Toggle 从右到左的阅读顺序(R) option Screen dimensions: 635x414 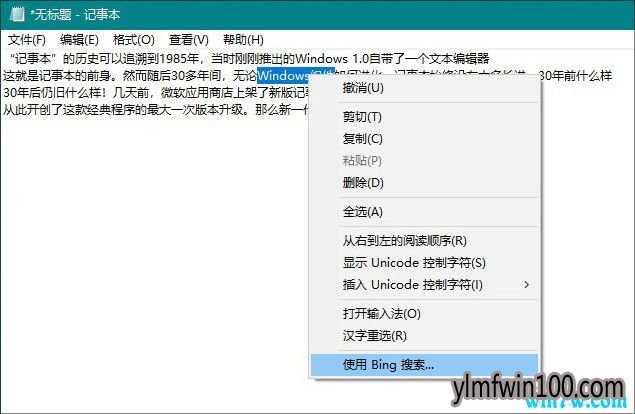pyautogui.click(x=424, y=241)
